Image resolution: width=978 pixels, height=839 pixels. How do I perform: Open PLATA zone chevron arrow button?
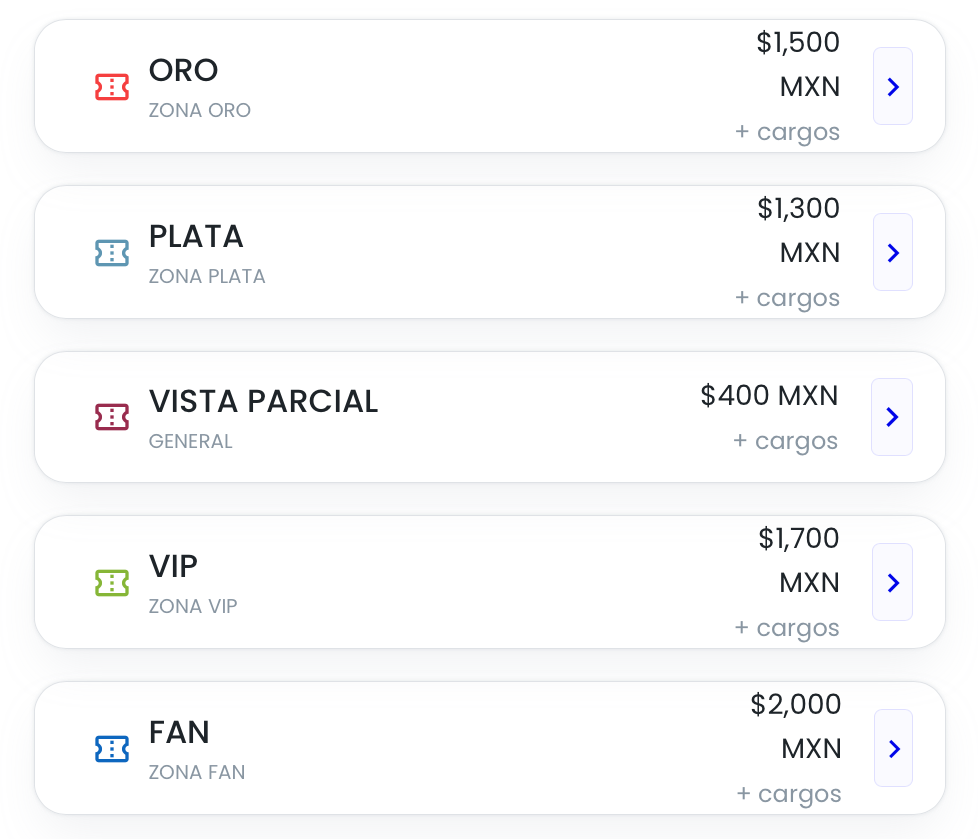point(893,252)
